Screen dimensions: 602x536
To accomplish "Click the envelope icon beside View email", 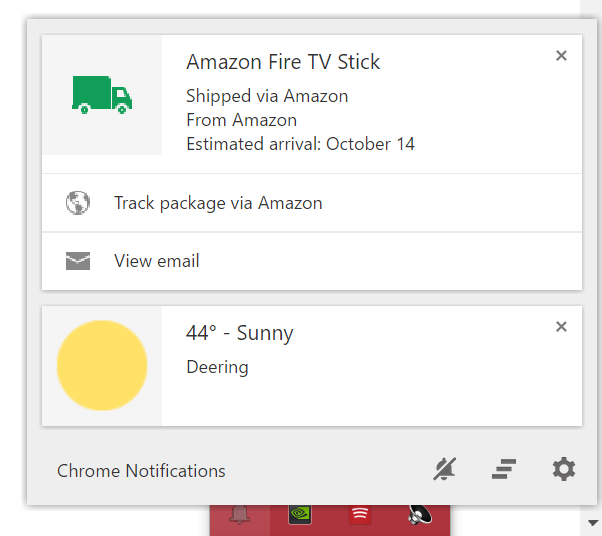I will click(77, 261).
